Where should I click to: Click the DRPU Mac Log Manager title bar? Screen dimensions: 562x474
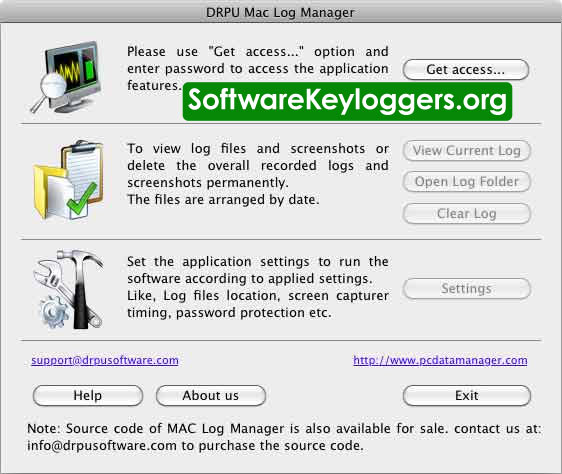coord(281,12)
